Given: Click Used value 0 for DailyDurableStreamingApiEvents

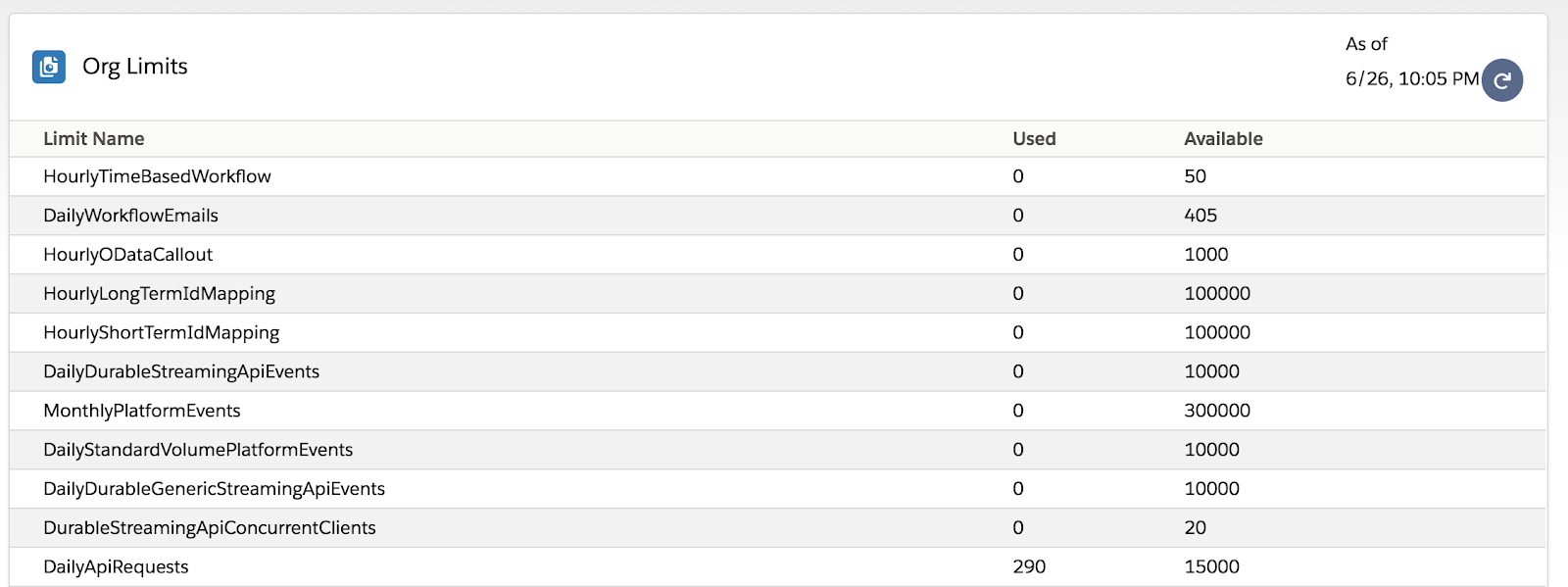Looking at the screenshot, I should (x=1018, y=371).
